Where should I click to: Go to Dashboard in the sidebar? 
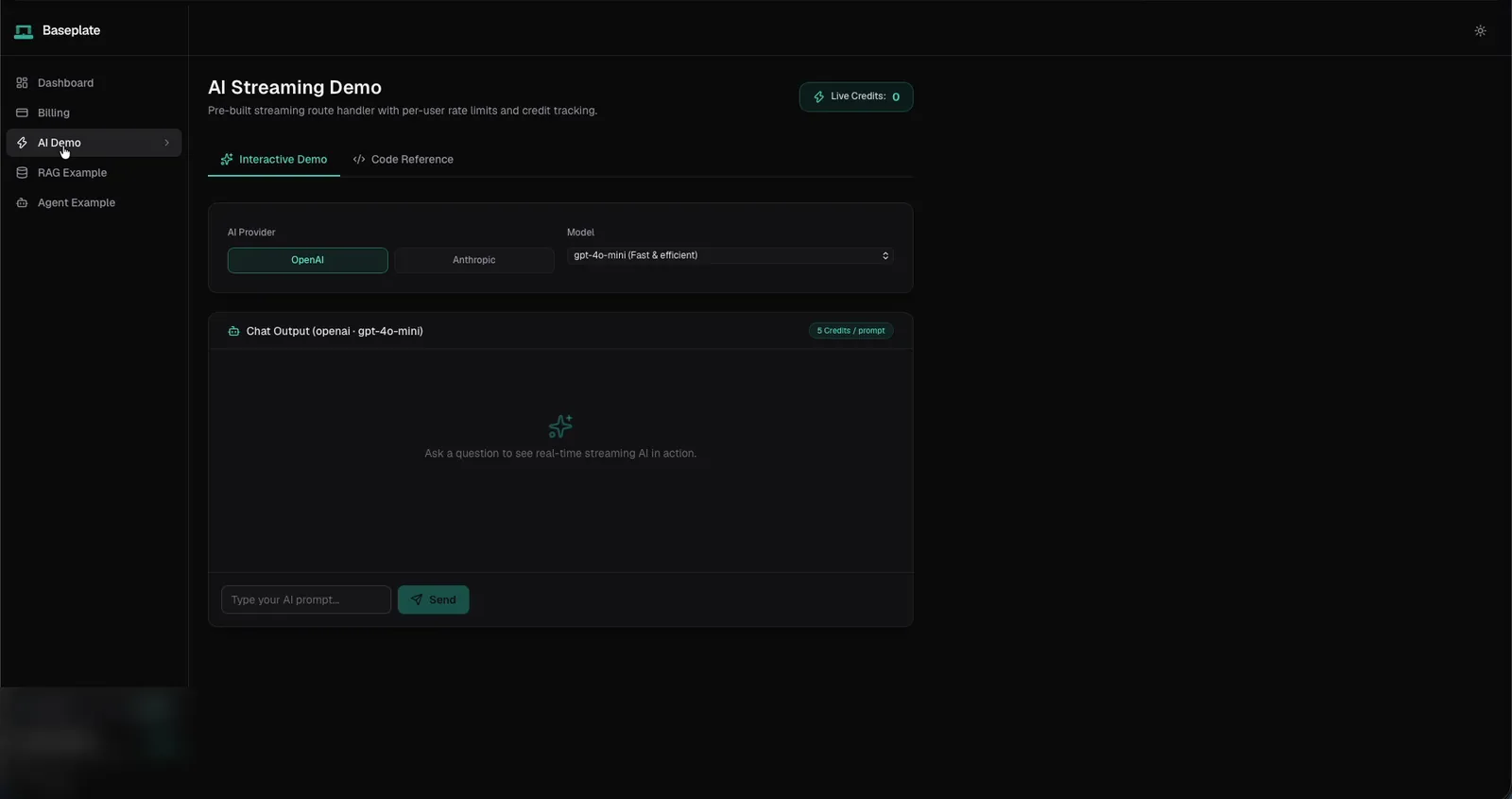94,83
